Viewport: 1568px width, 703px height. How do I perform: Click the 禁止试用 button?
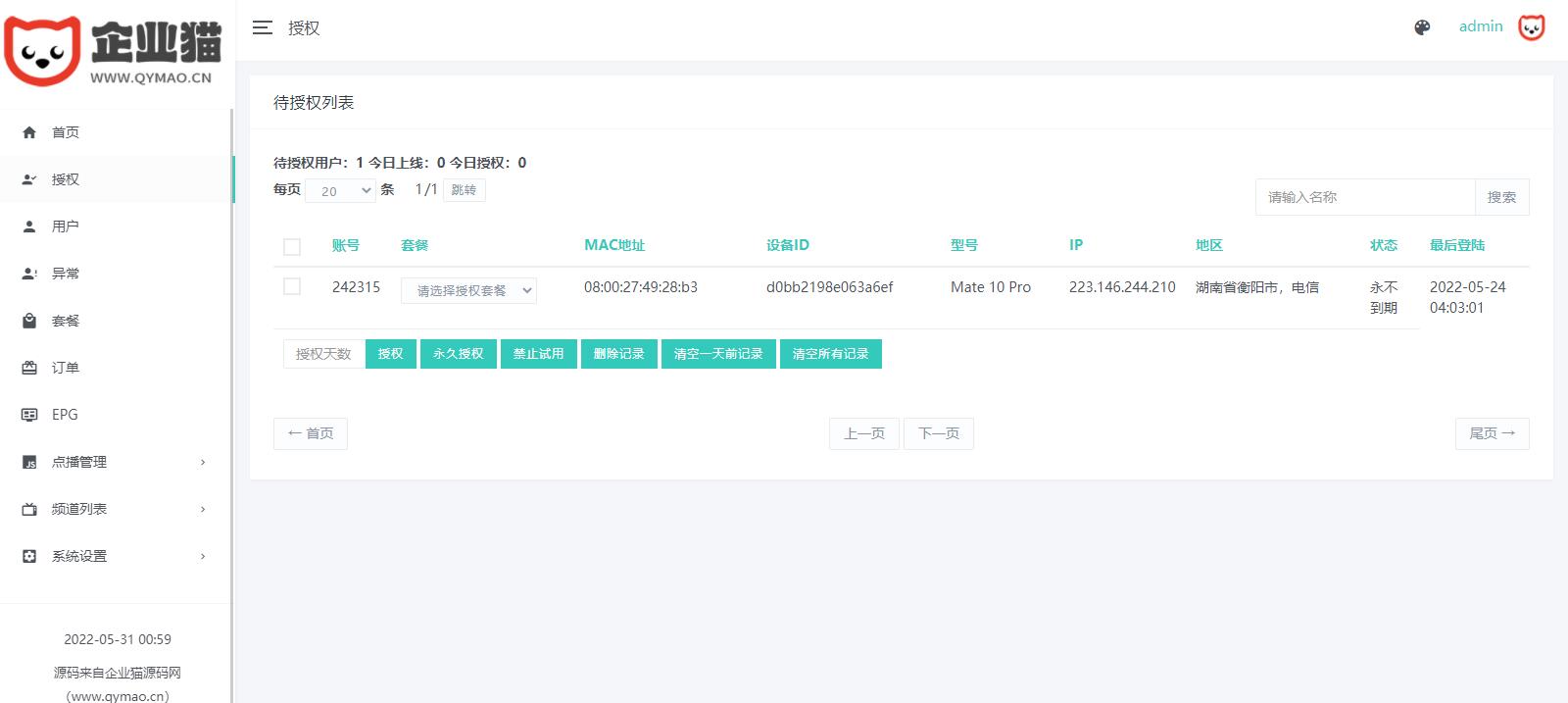point(538,354)
